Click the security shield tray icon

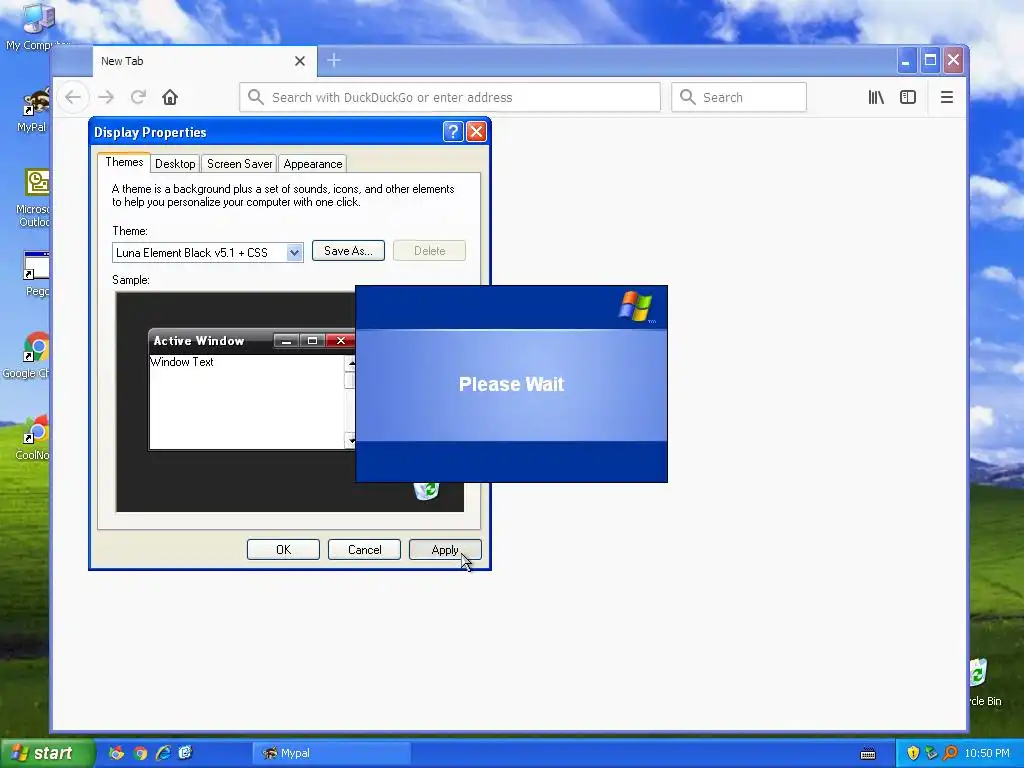(913, 753)
